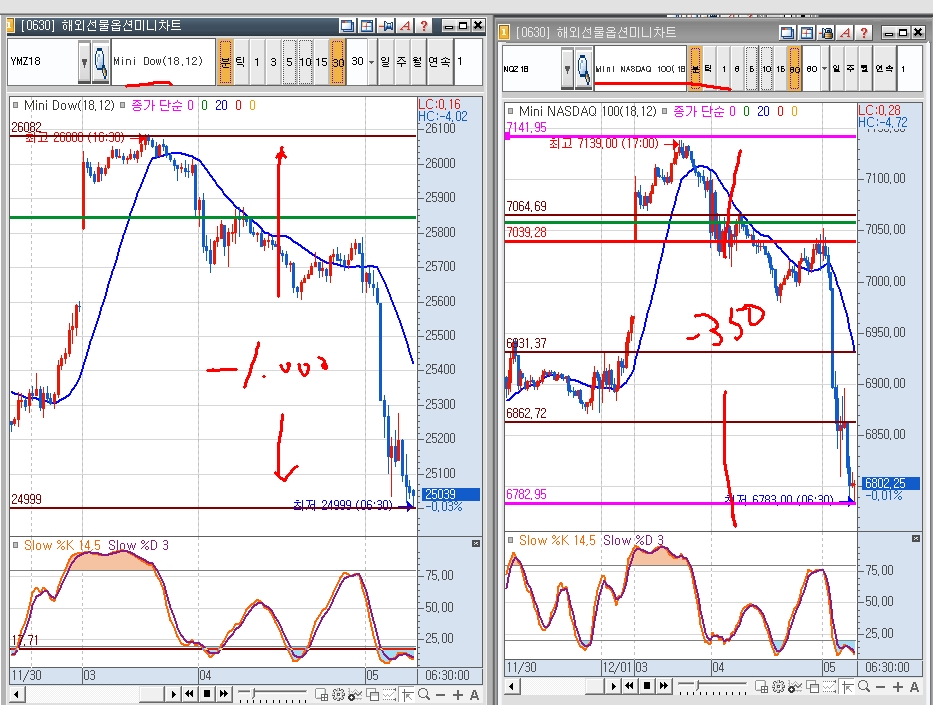Toggle 분 (minute) mode in Mini NASDAQ window
This screenshot has height=705, width=933.
pyautogui.click(x=695, y=69)
